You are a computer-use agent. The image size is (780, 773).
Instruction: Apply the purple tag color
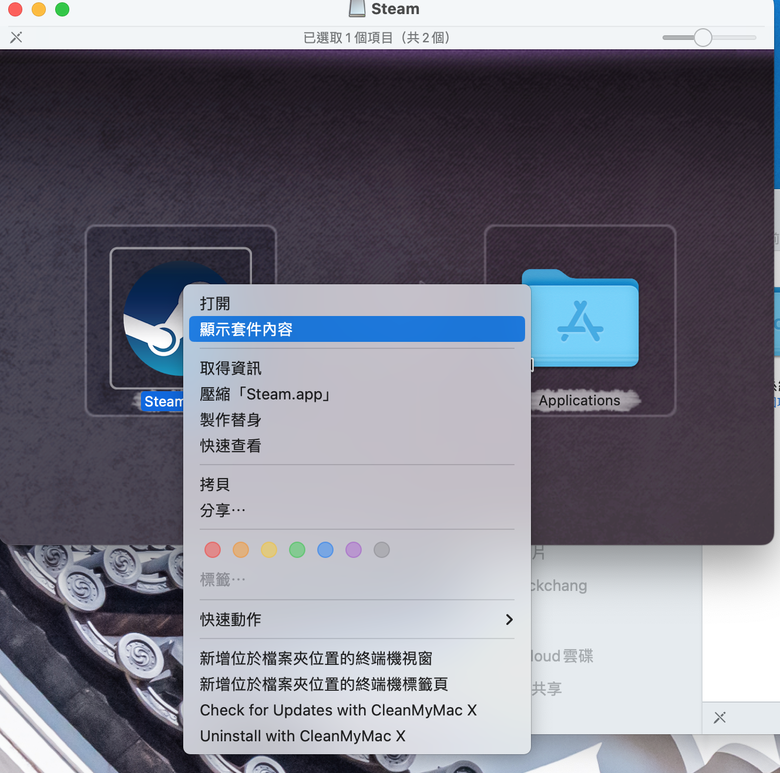pos(353,550)
